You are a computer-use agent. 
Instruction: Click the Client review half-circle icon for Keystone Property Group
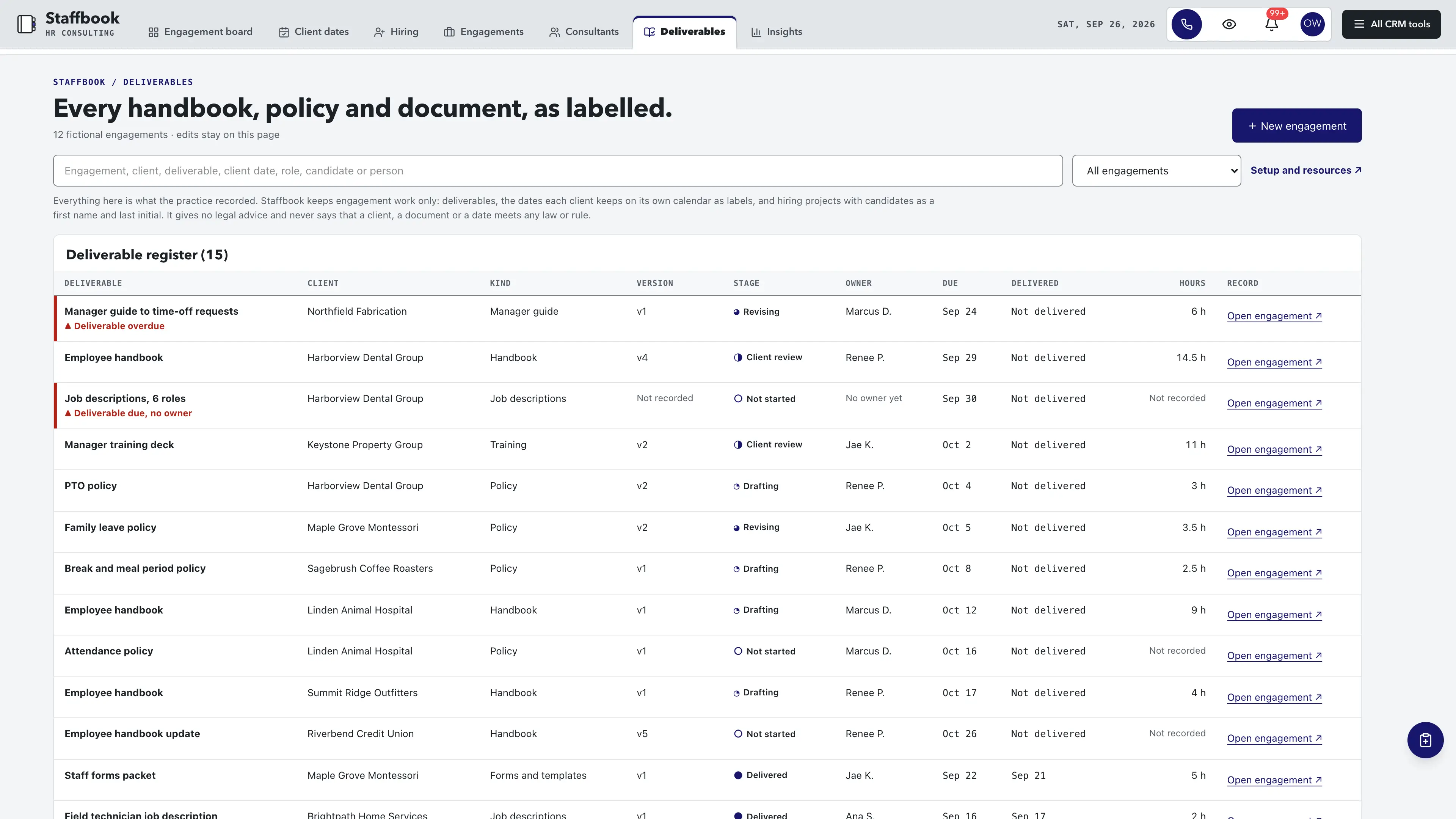737,445
